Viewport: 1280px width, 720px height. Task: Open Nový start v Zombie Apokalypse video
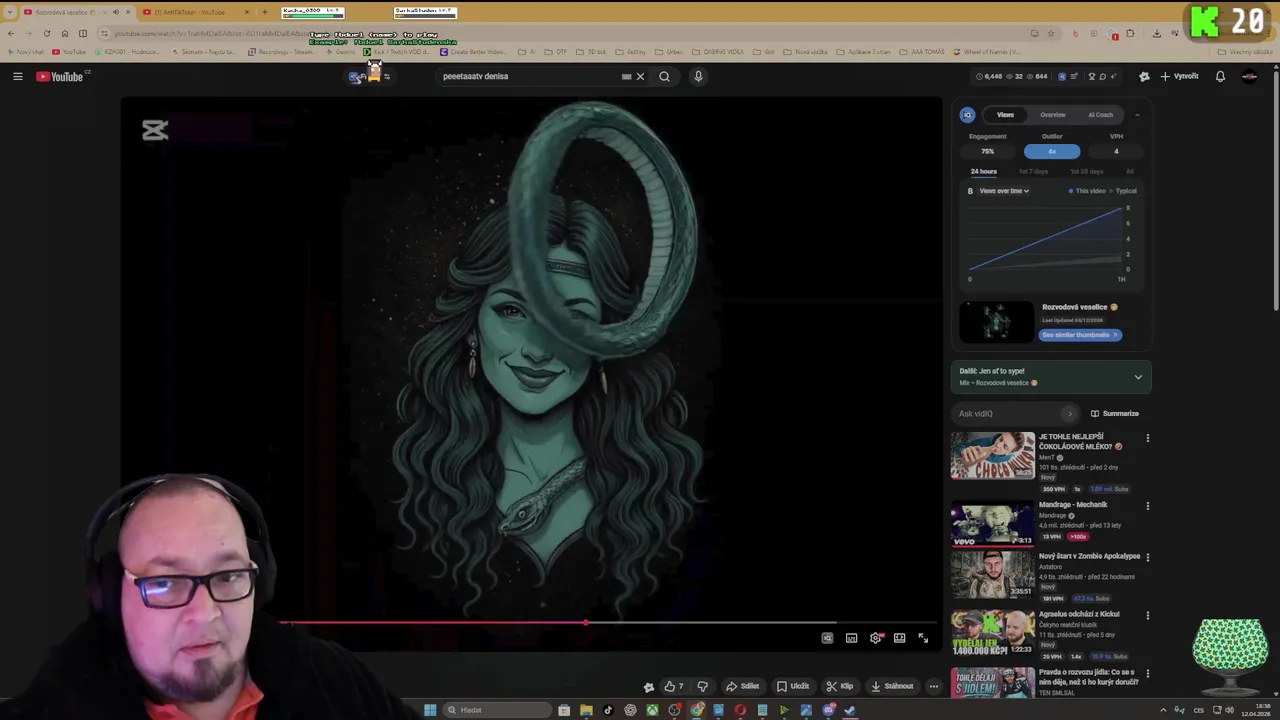click(x=993, y=574)
